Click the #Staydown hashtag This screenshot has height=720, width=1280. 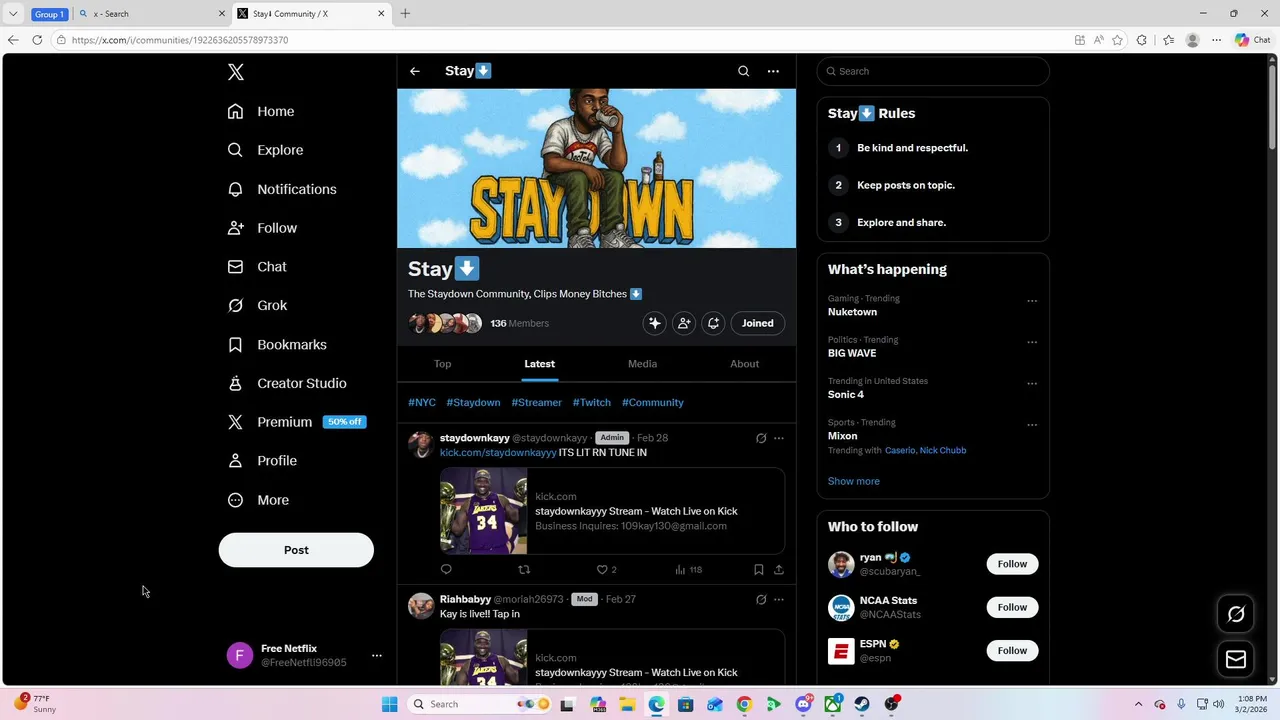473,402
